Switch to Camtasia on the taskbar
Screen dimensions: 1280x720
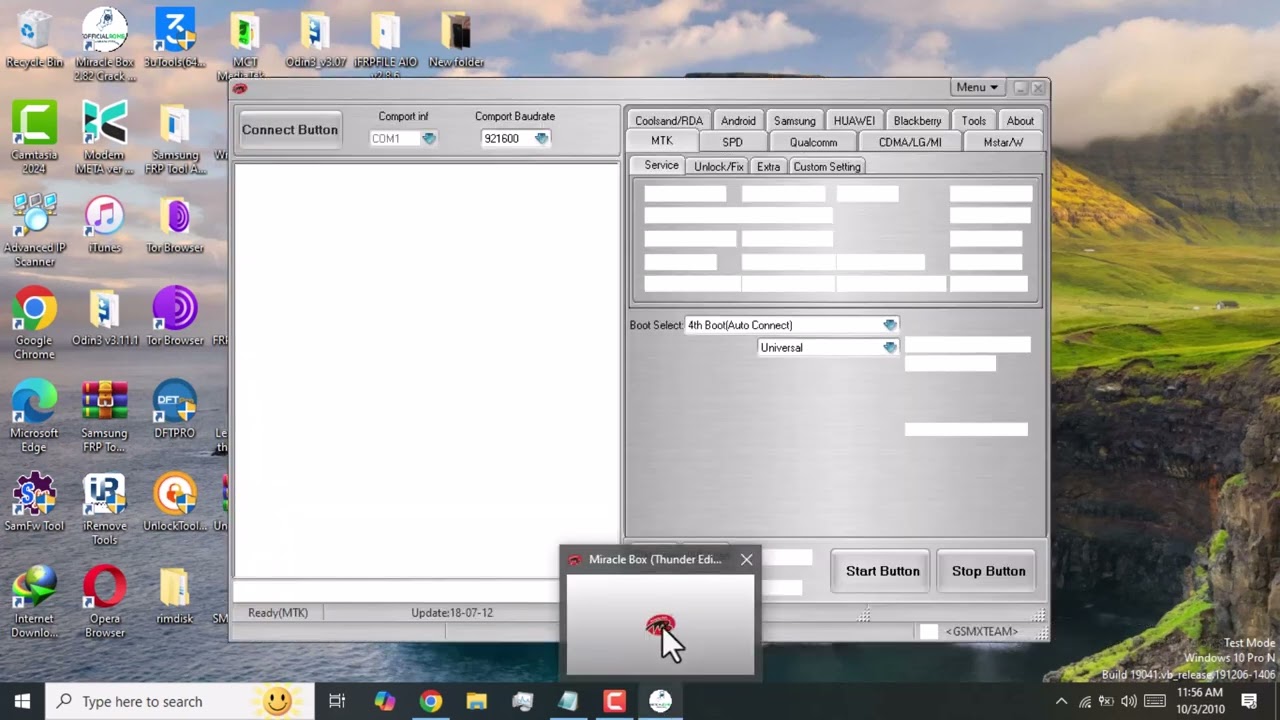tap(614, 701)
